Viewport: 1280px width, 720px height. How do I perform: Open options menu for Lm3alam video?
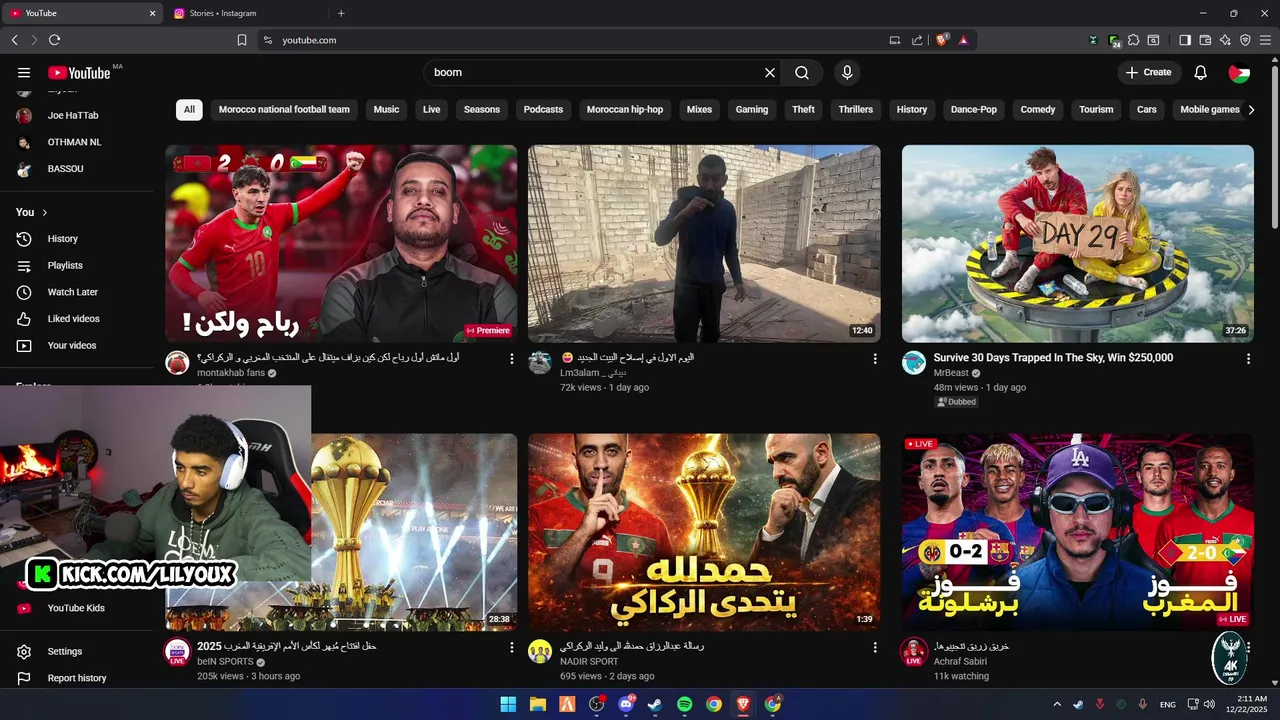point(875,359)
